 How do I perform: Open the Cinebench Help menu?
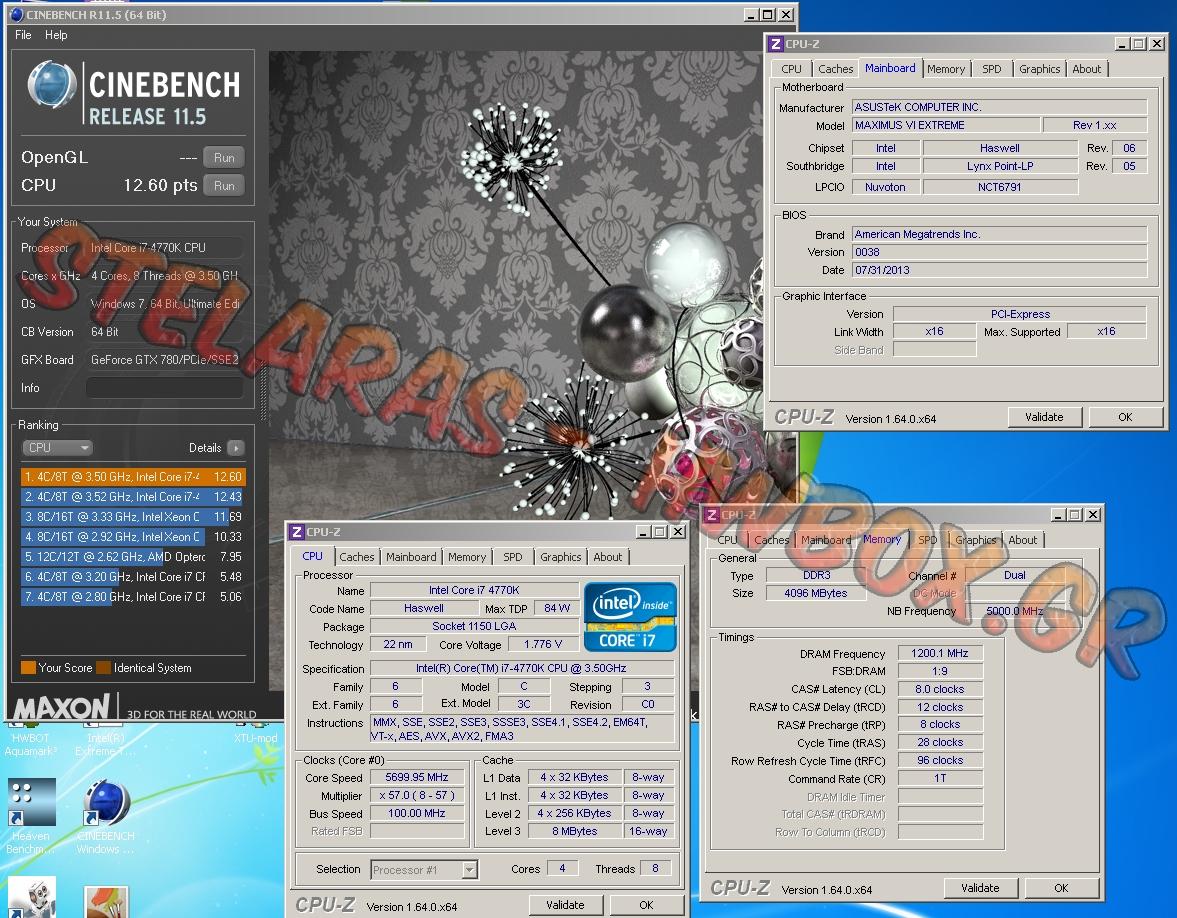point(56,35)
